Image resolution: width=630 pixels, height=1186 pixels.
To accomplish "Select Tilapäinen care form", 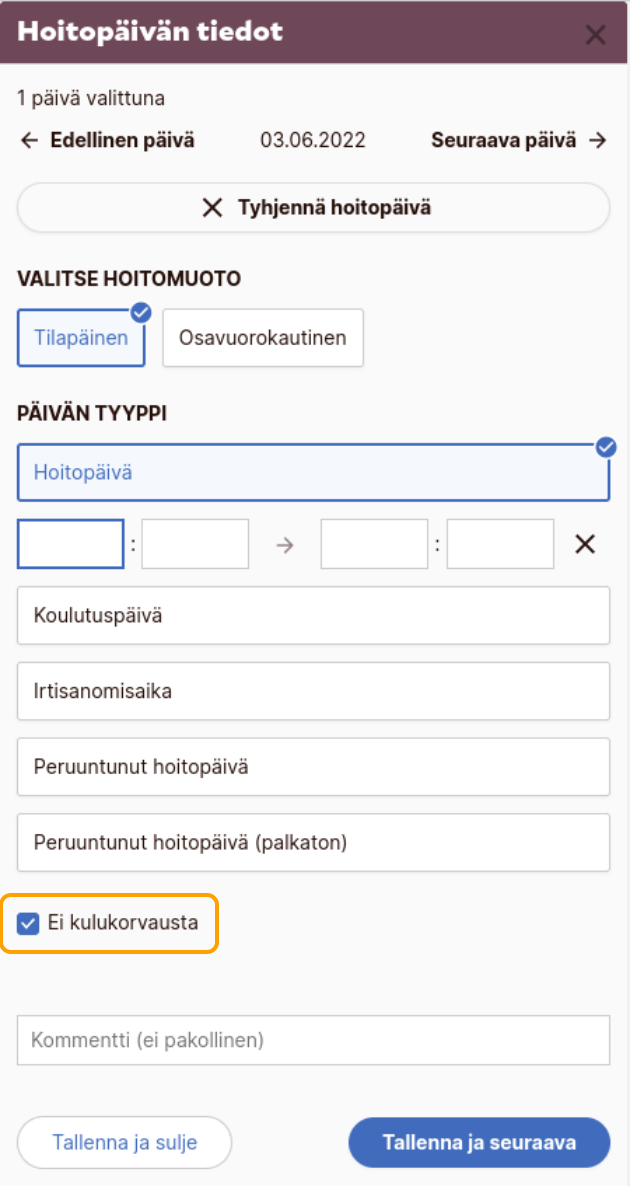I will (x=81, y=338).
